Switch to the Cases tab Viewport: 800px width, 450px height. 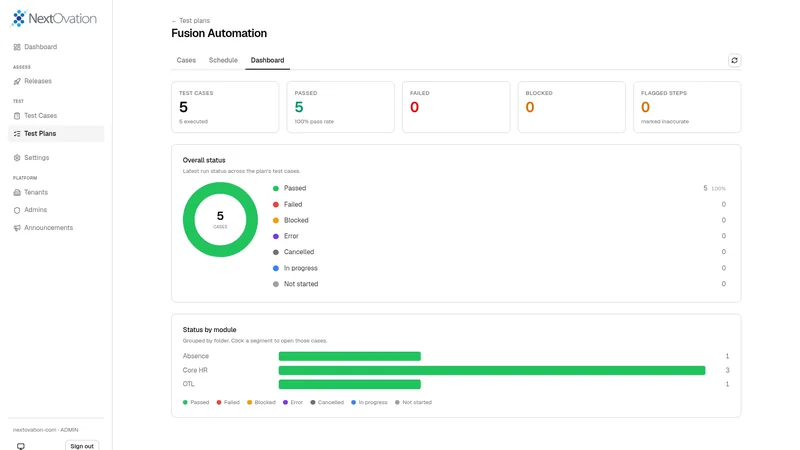[x=186, y=60]
